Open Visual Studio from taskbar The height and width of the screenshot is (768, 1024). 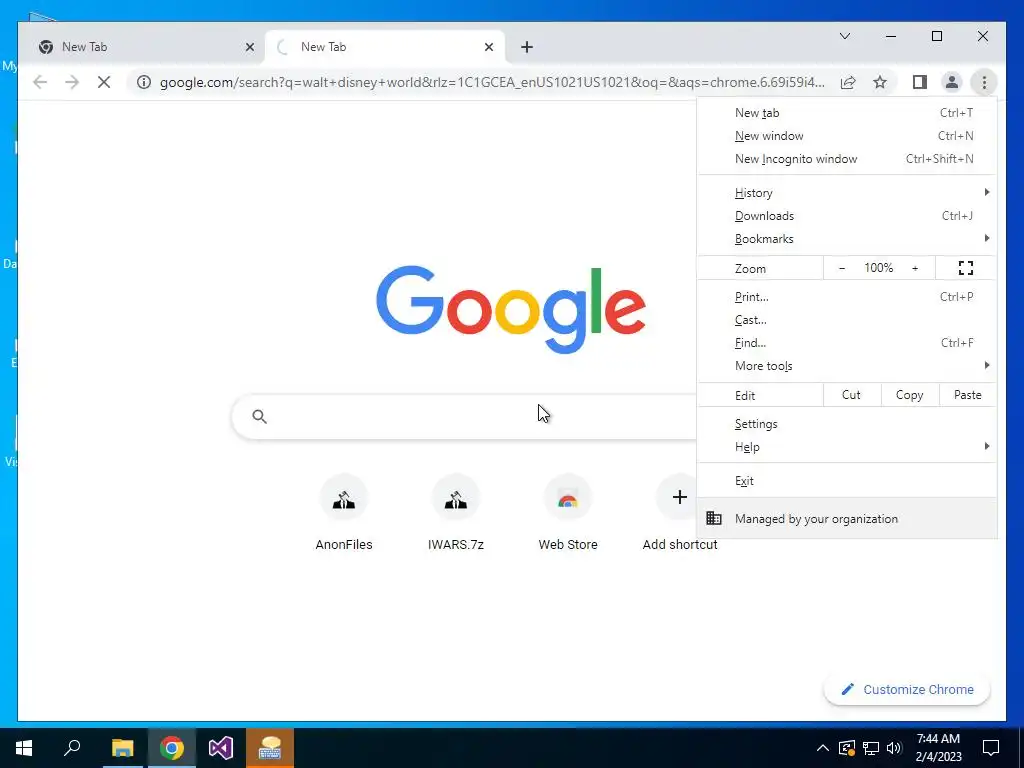pos(221,748)
